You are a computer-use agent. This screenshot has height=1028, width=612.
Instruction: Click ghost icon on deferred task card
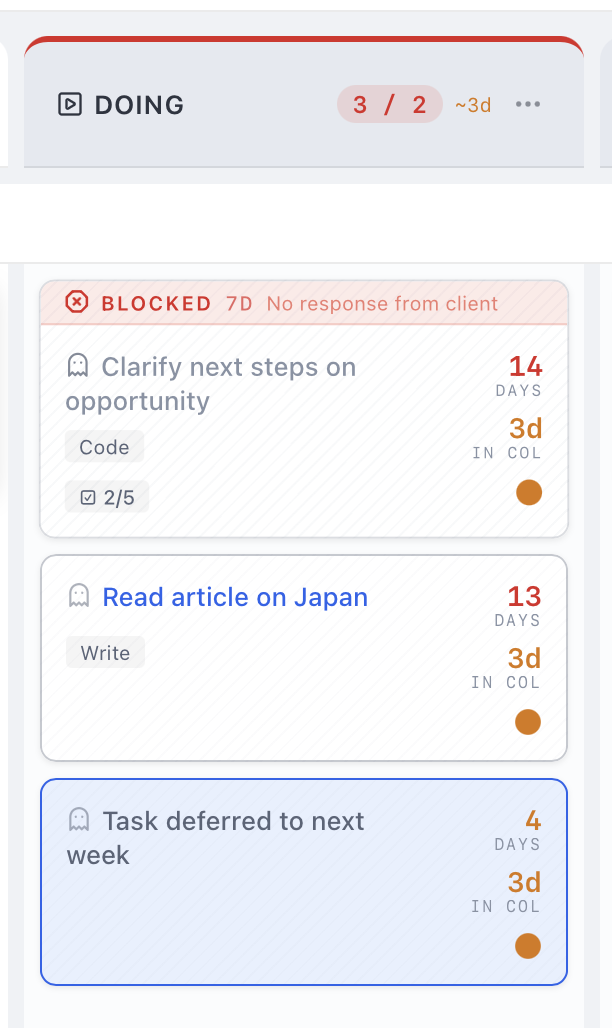78,820
